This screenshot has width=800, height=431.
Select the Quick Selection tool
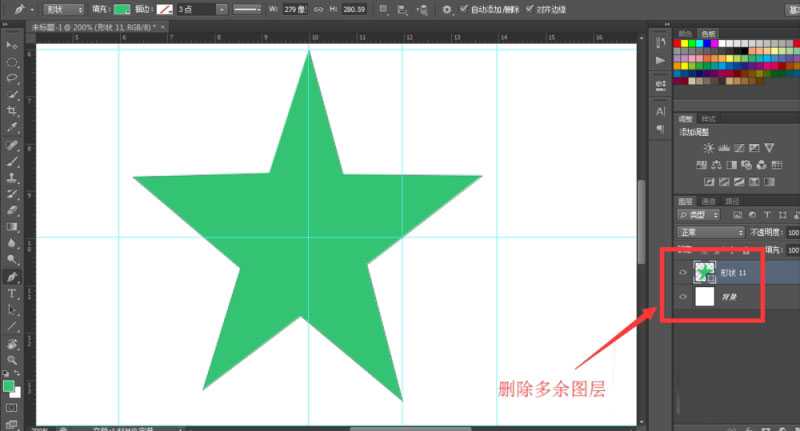[12, 95]
